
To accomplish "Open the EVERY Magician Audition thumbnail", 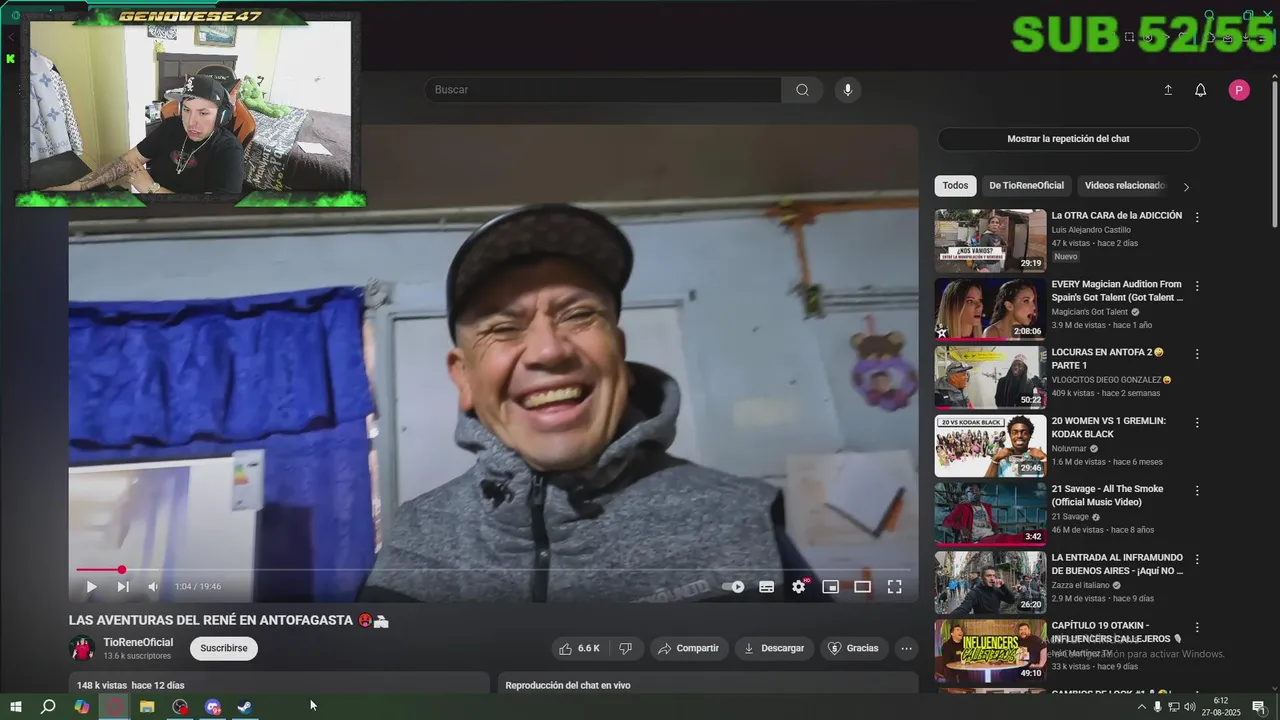I will 990,309.
